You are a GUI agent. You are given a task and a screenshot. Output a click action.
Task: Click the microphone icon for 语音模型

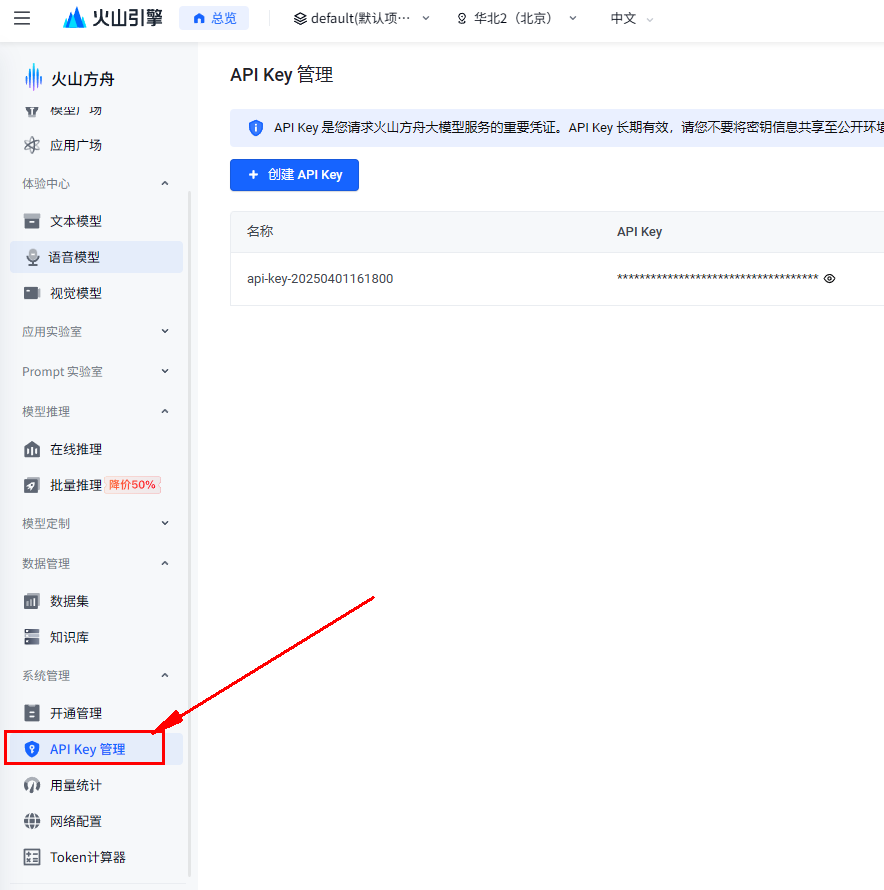[32, 258]
